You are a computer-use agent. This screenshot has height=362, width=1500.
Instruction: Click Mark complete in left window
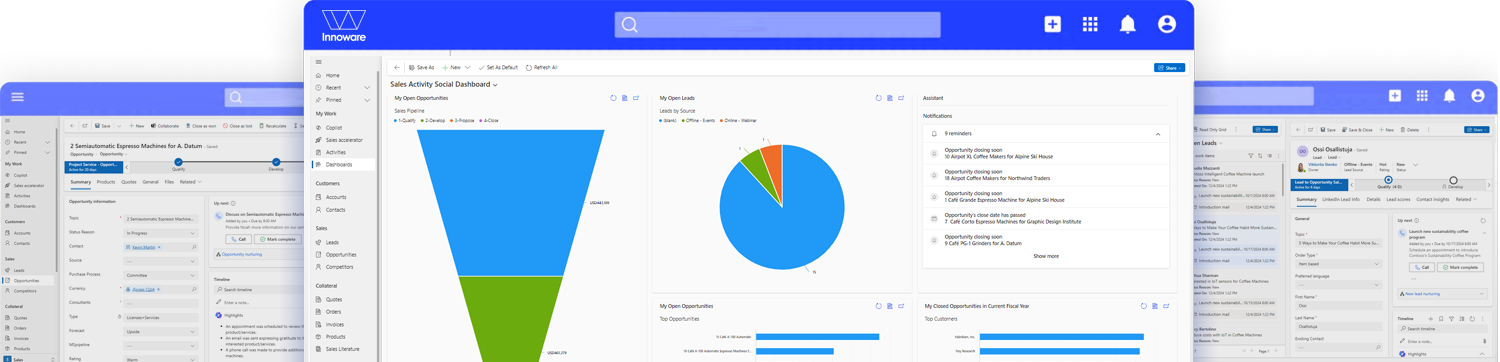click(277, 239)
